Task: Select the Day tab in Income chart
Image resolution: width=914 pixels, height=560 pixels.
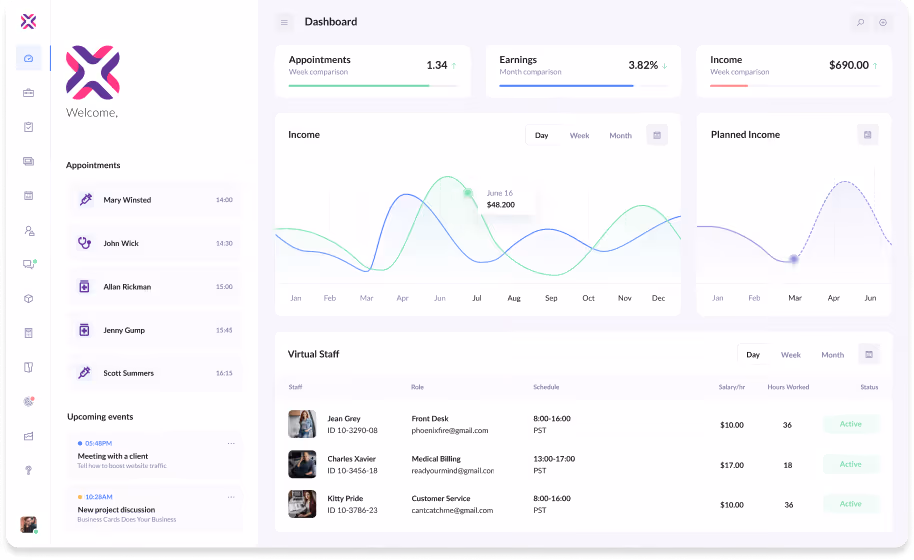Action: click(x=542, y=135)
